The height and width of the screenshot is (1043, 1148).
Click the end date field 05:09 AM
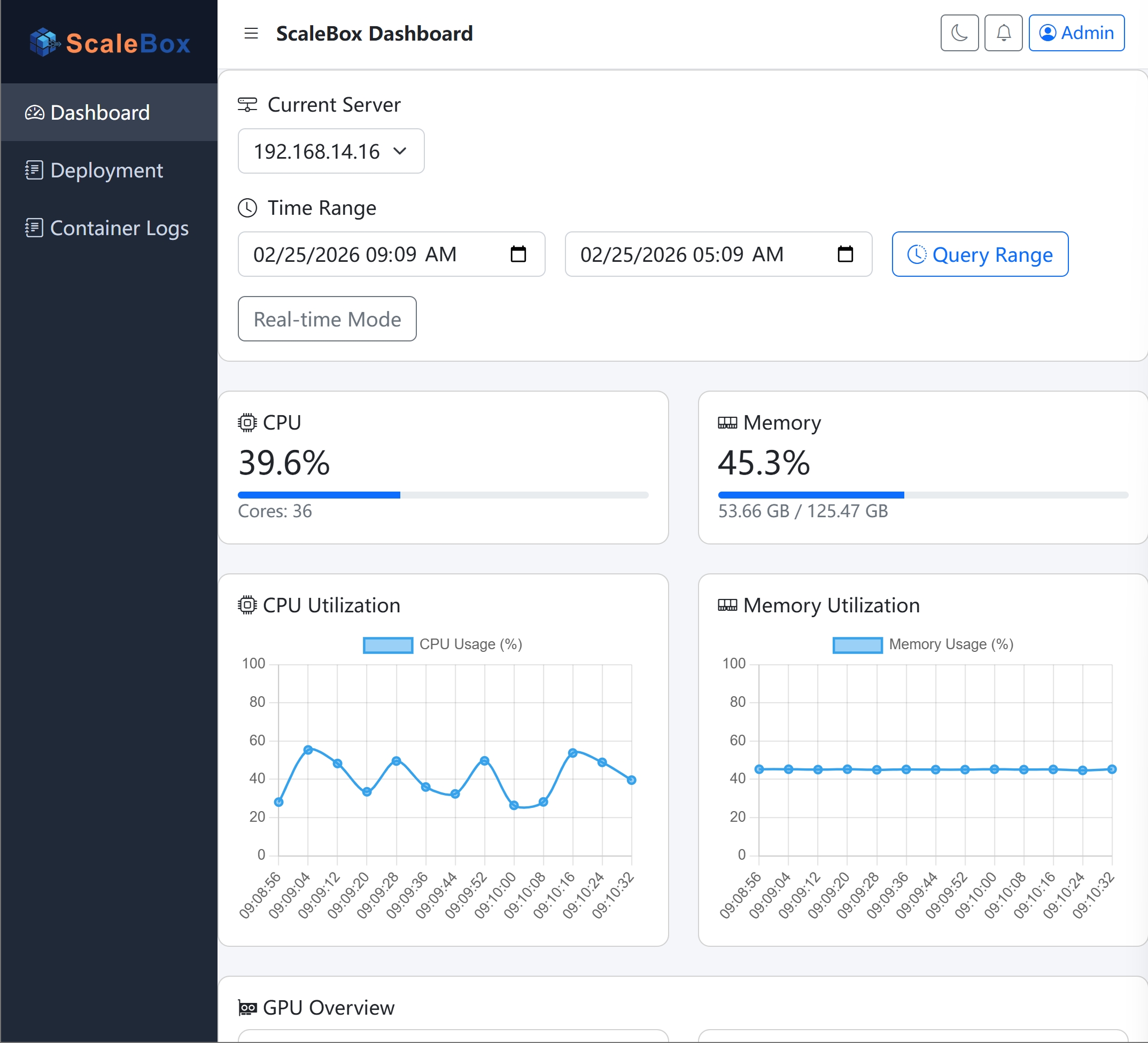(718, 254)
